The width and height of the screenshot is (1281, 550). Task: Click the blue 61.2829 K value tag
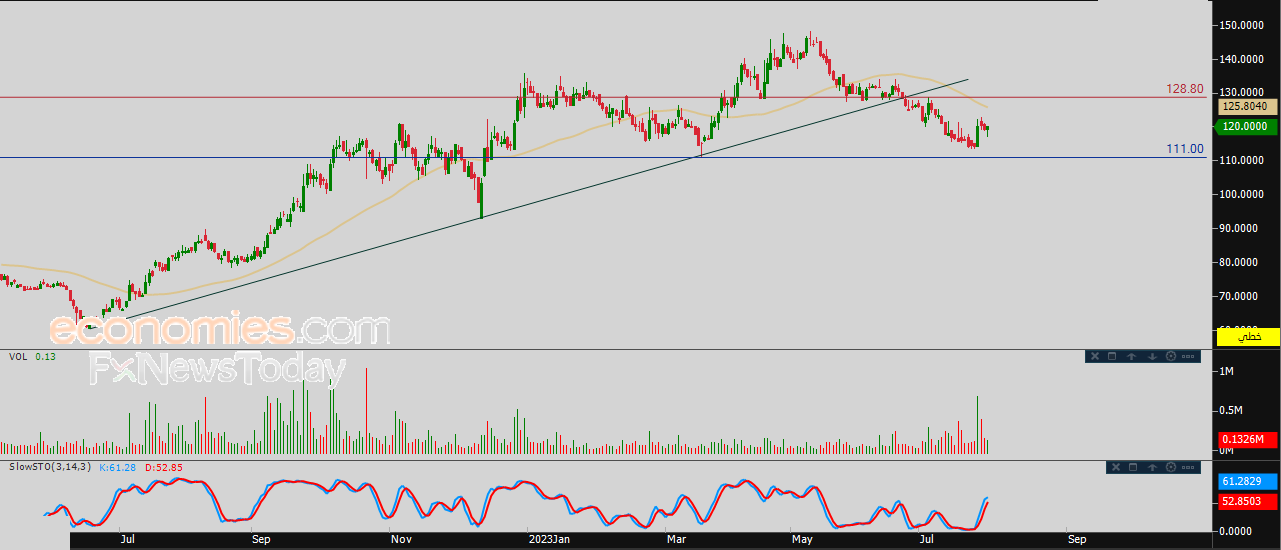point(1247,481)
